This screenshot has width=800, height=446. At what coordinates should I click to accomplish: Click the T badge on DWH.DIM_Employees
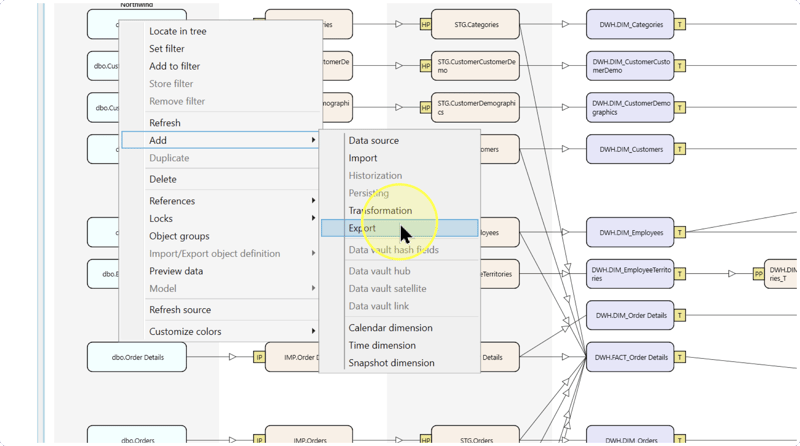(680, 233)
